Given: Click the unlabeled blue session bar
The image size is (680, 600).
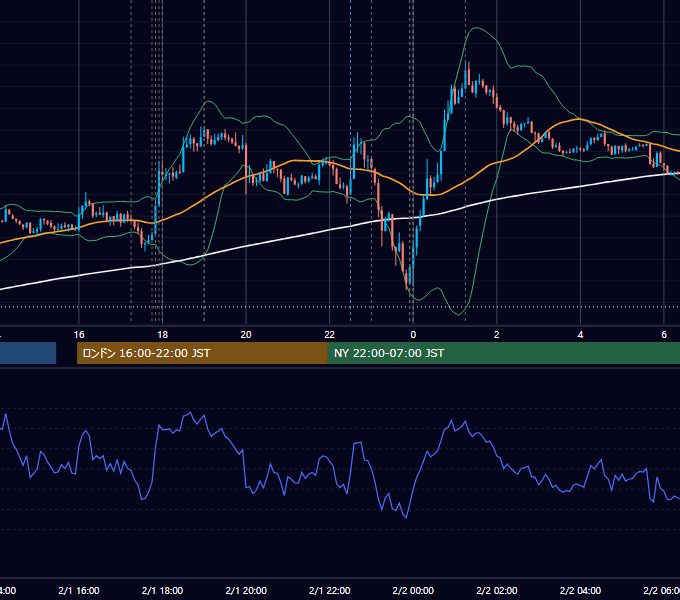Looking at the screenshot, I should 28,353.
